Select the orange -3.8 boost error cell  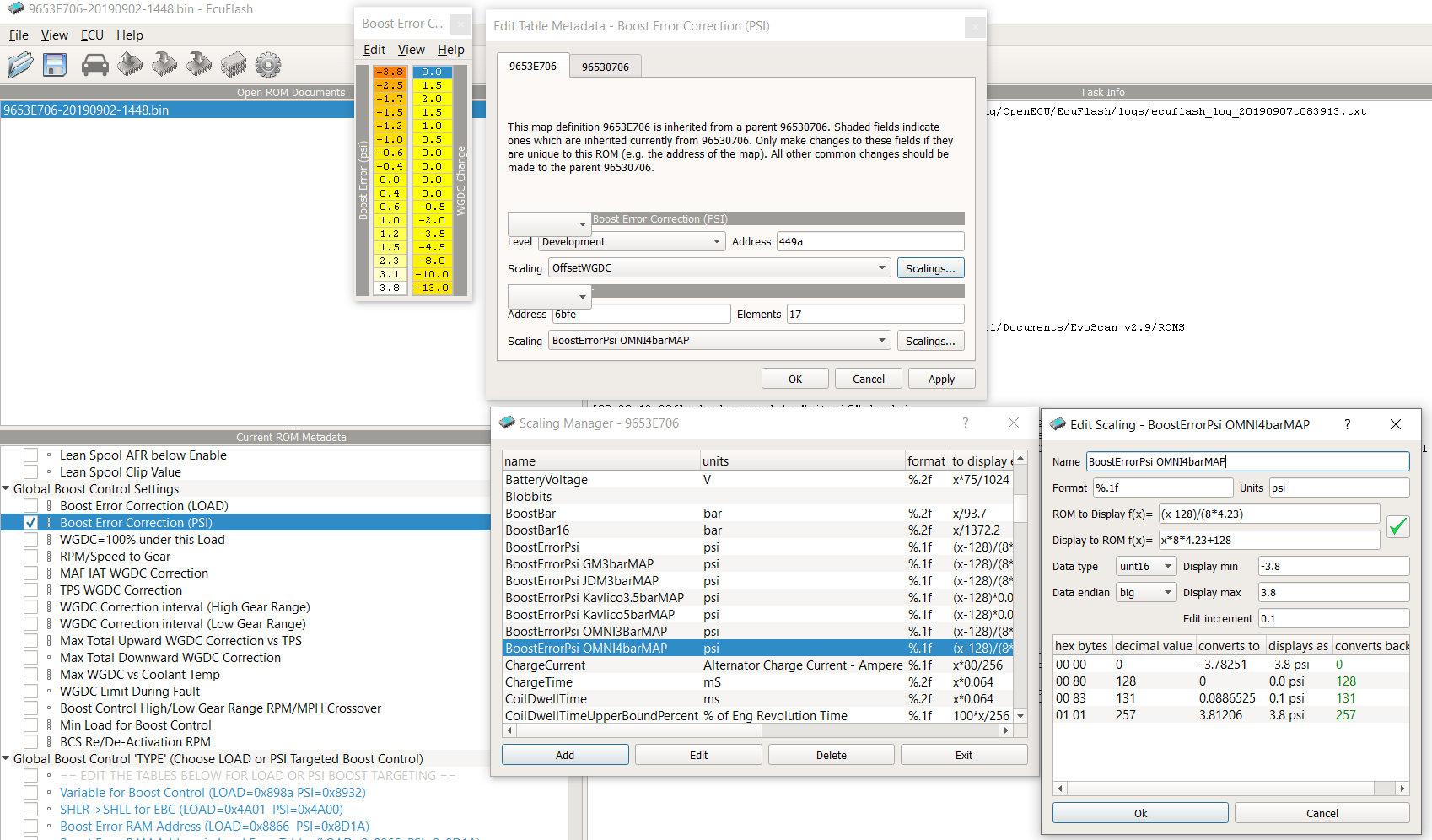click(x=390, y=73)
